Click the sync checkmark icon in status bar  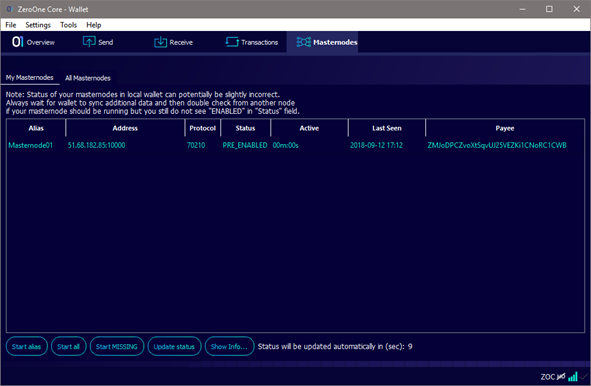(x=584, y=376)
